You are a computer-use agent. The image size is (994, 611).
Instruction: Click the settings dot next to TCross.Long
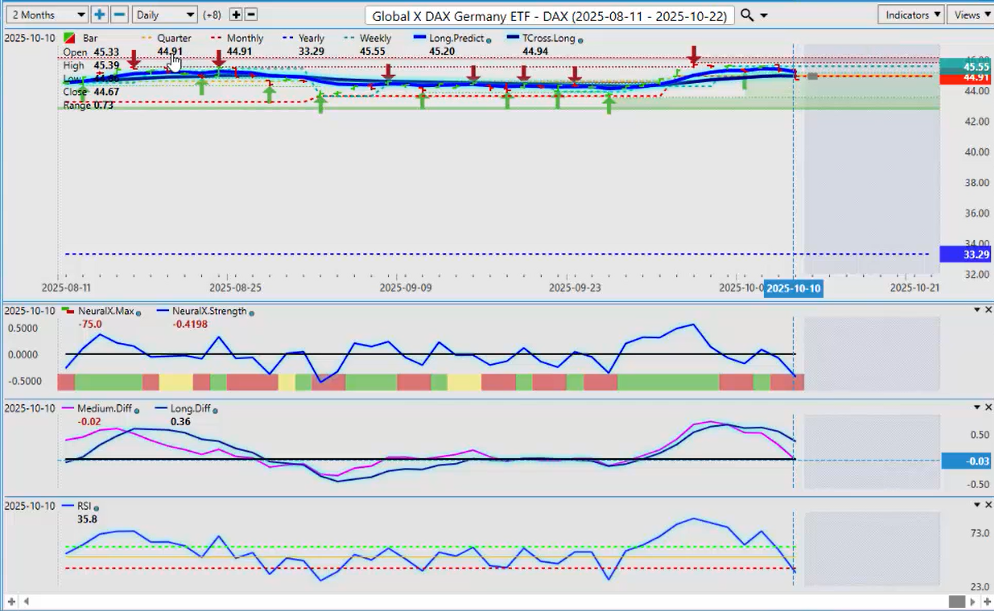point(582,39)
